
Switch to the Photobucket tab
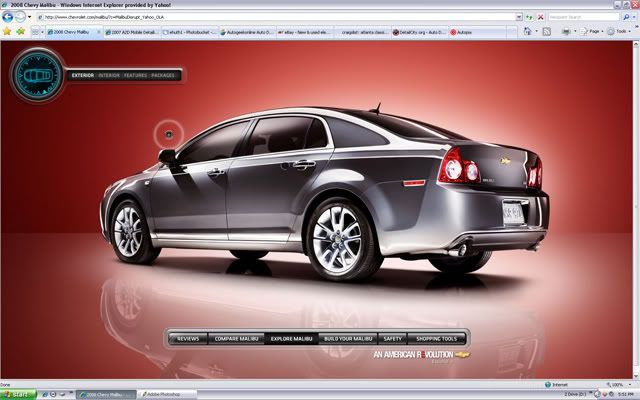pos(190,32)
